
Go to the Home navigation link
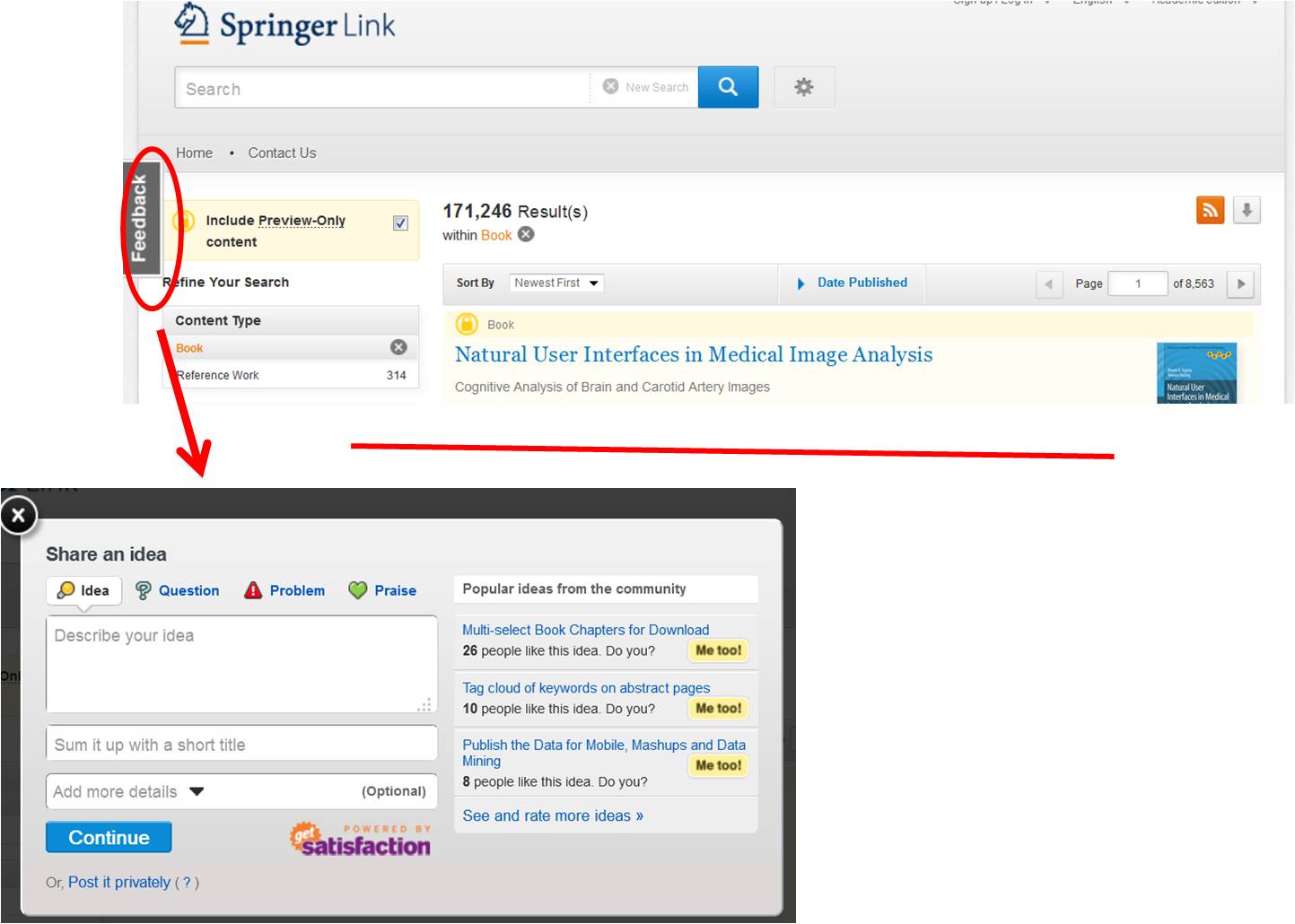194,153
